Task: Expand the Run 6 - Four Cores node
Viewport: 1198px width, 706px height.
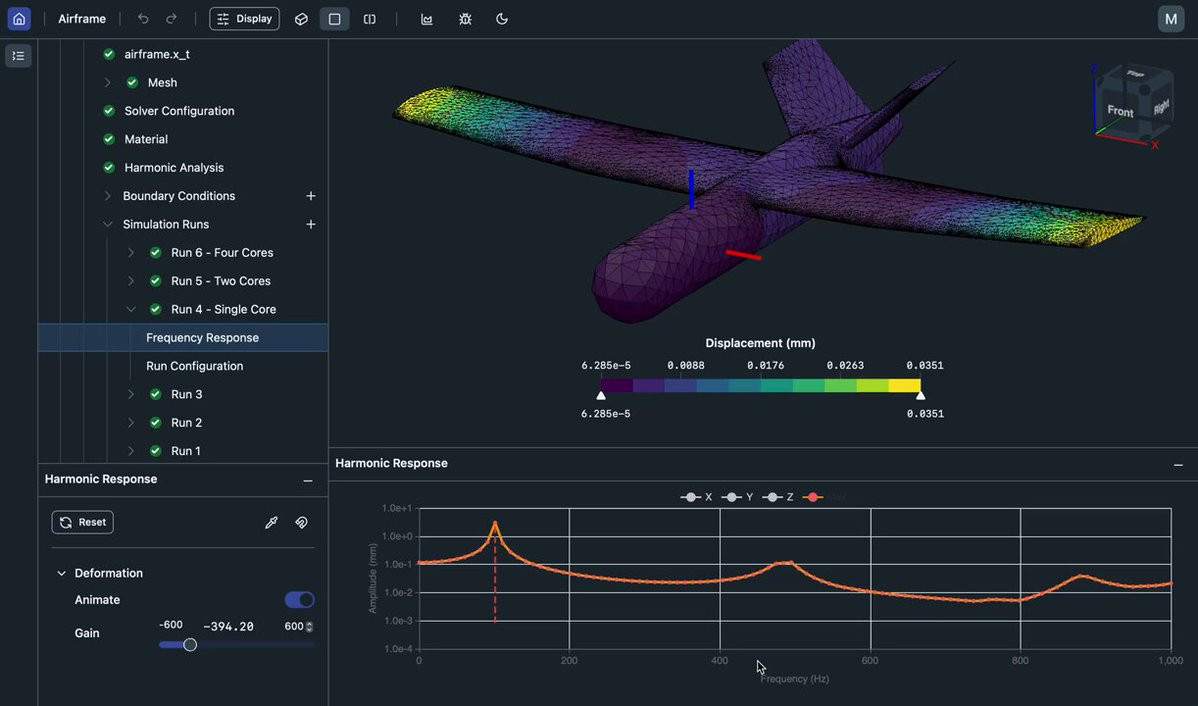Action: 131,253
